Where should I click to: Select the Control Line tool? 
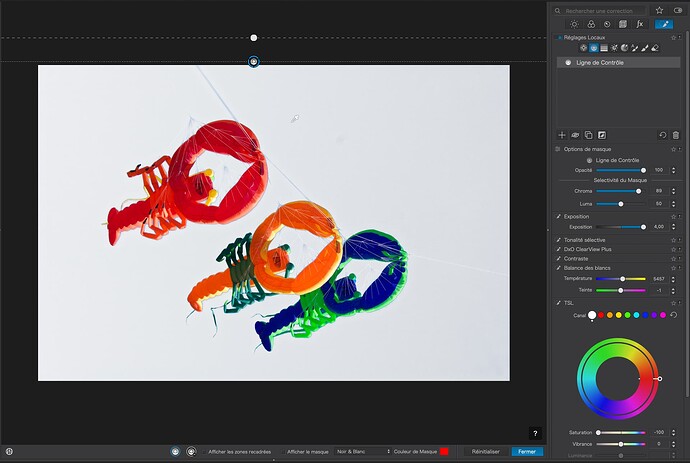[594, 48]
